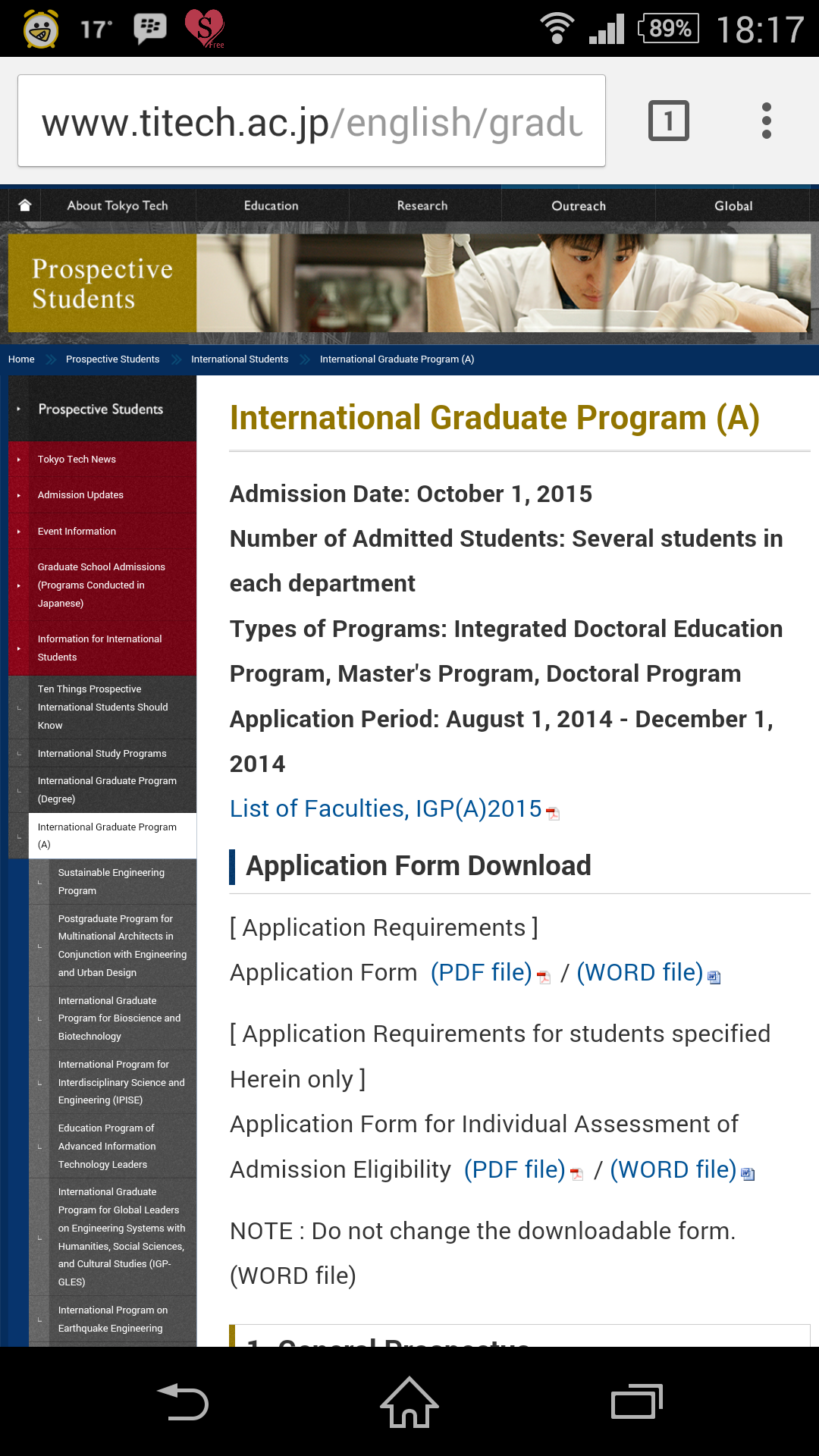Tap the Android home button
Viewport: 819px width, 1456px height.
point(409,1401)
